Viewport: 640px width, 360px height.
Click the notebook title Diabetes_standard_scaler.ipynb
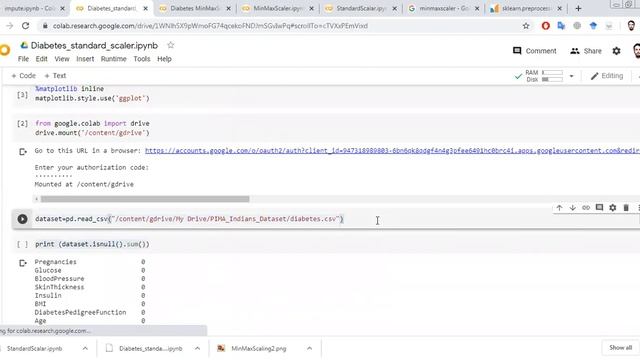click(x=94, y=45)
